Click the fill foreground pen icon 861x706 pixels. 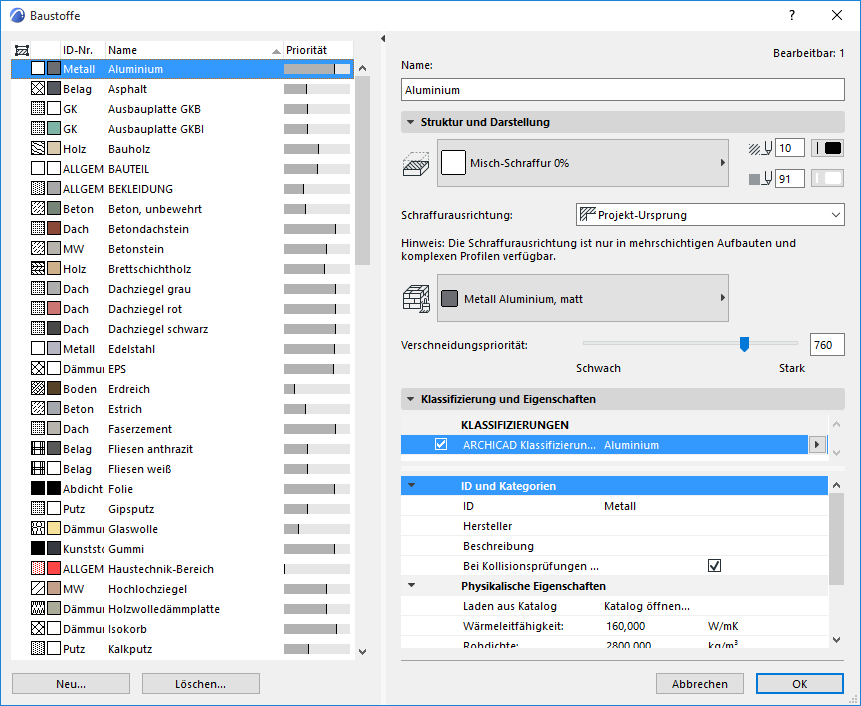(x=761, y=148)
